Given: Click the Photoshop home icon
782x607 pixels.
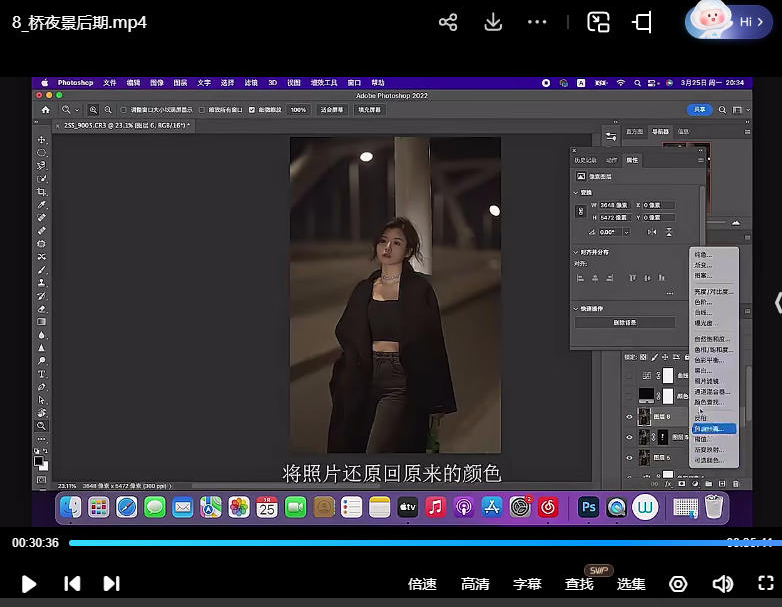Looking at the screenshot, I should pyautogui.click(x=45, y=109).
